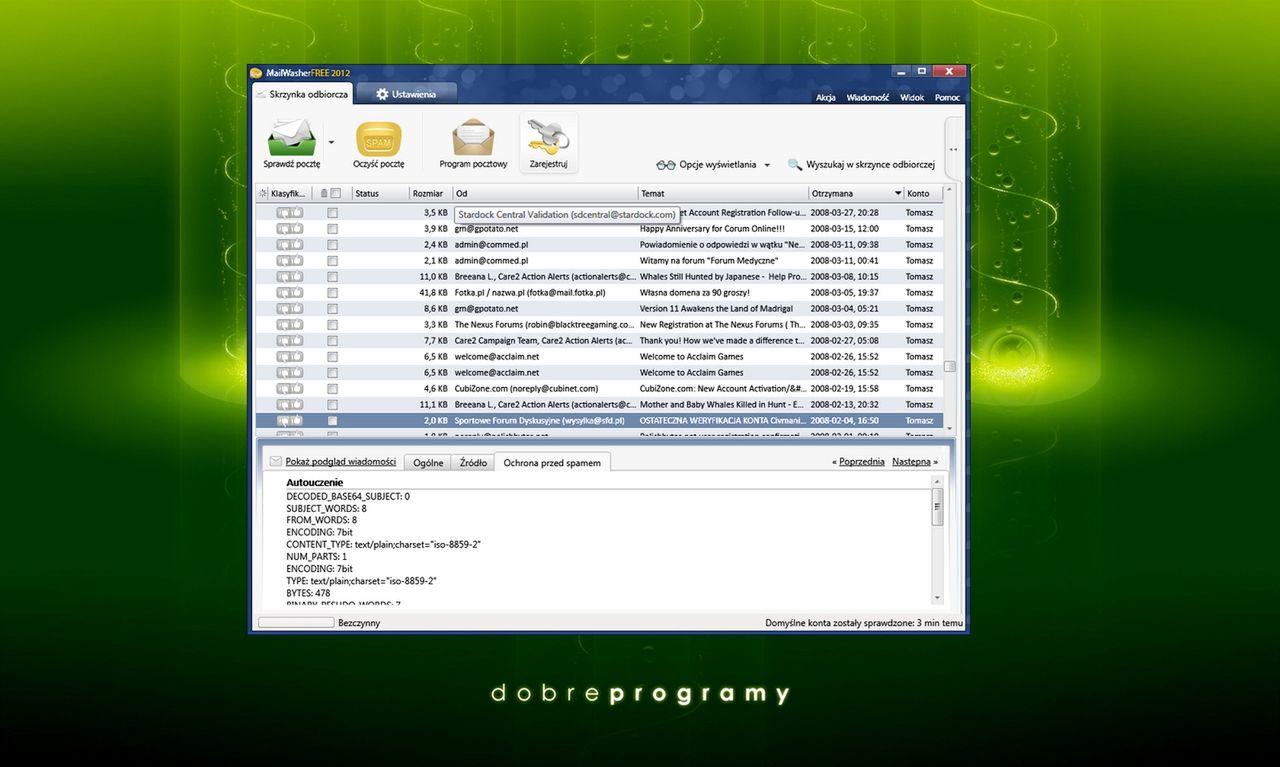Viewport: 1280px width, 767px height.
Task: Click thumbs rating icon for Mother and Baby Whales email
Action: pos(290,405)
